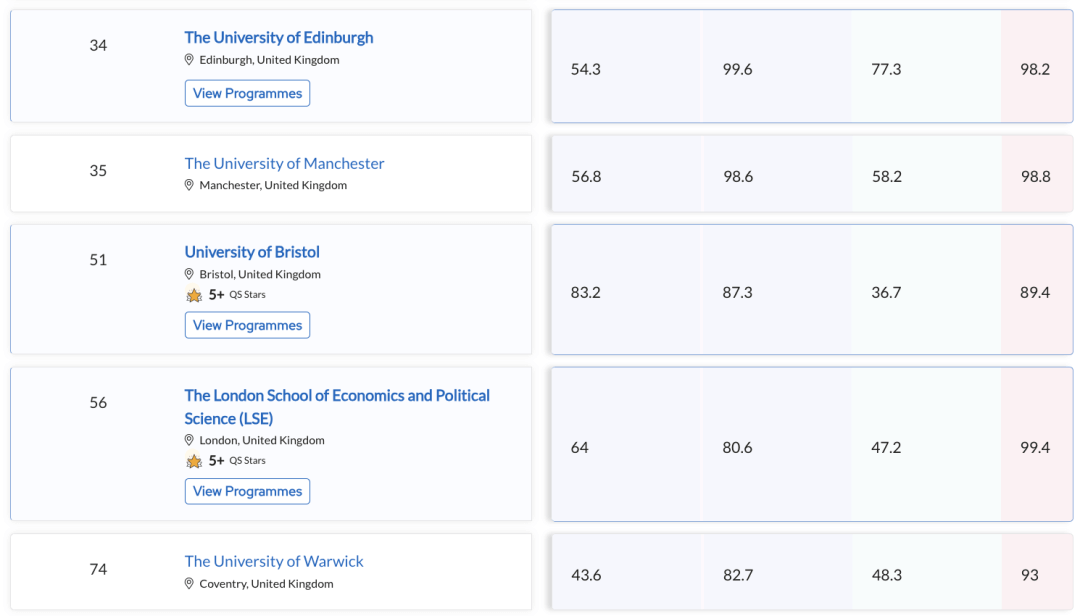Click the QS Stars badge icon for LSE
The height and width of the screenshot is (616, 1080).
[x=194, y=461]
